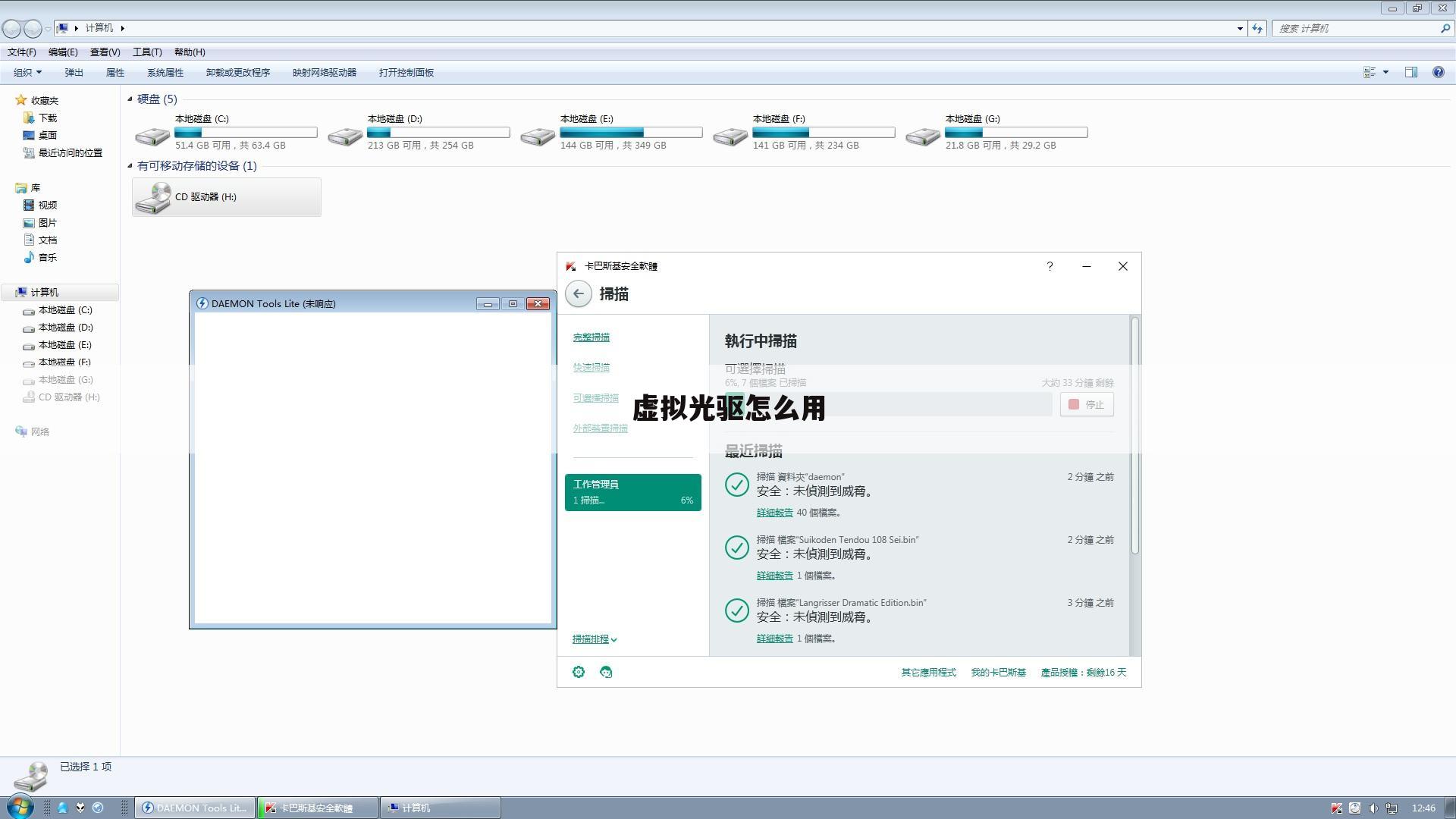Click 其它應用程式 link
This screenshot has width=1456, height=819.
pyautogui.click(x=928, y=673)
